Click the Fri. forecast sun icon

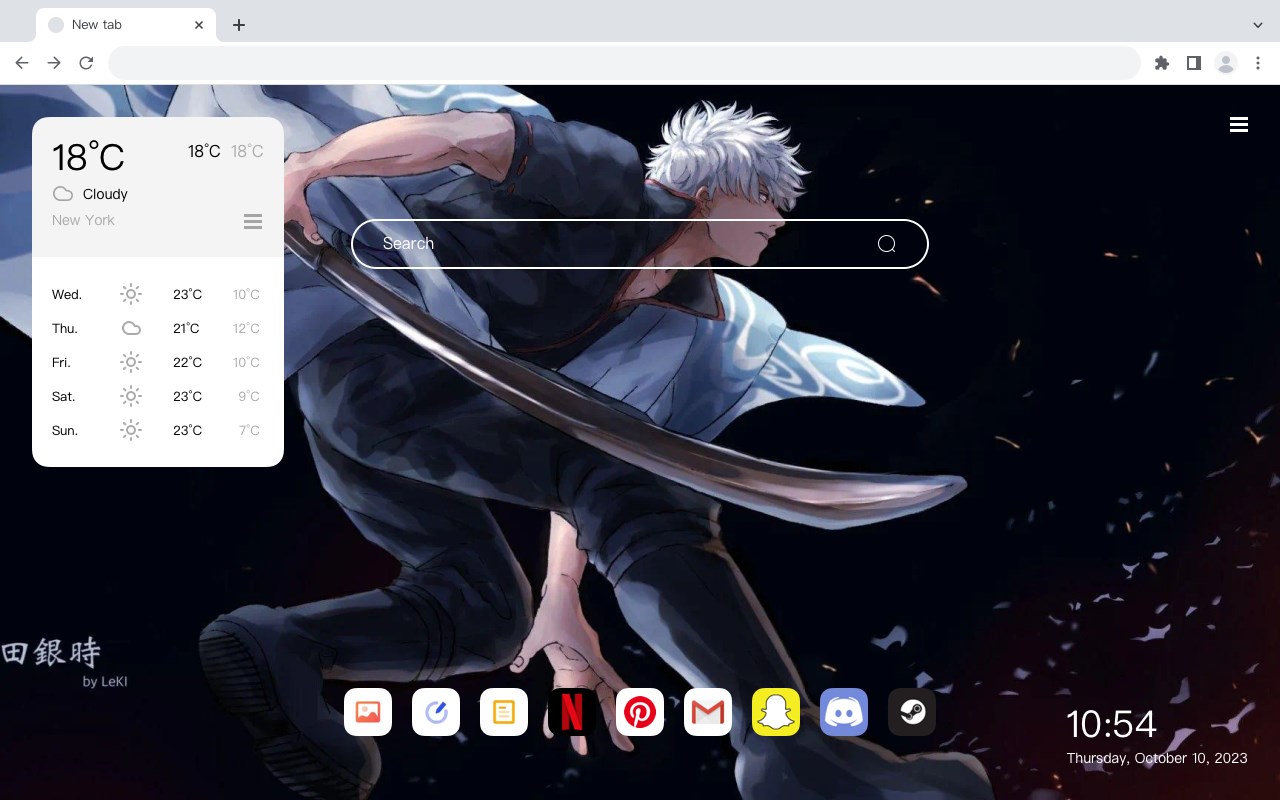131,362
